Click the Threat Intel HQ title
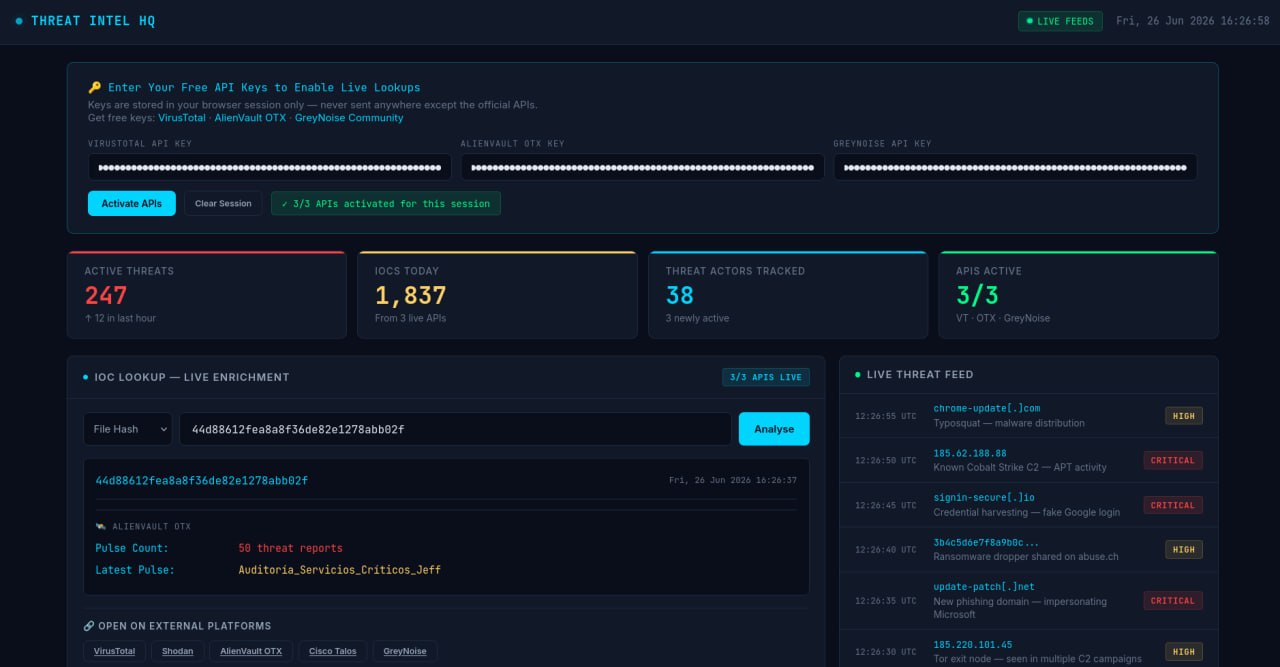1280x667 pixels. (93, 21)
